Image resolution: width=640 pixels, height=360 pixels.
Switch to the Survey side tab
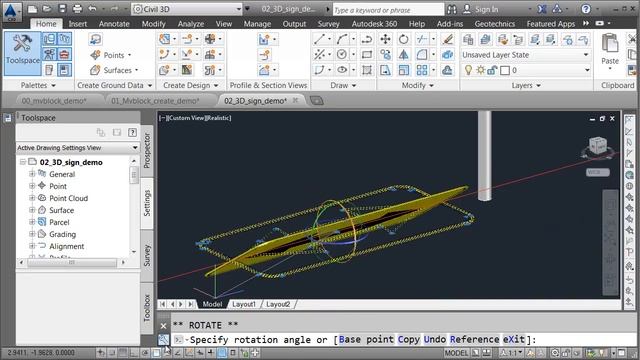pyautogui.click(x=147, y=256)
